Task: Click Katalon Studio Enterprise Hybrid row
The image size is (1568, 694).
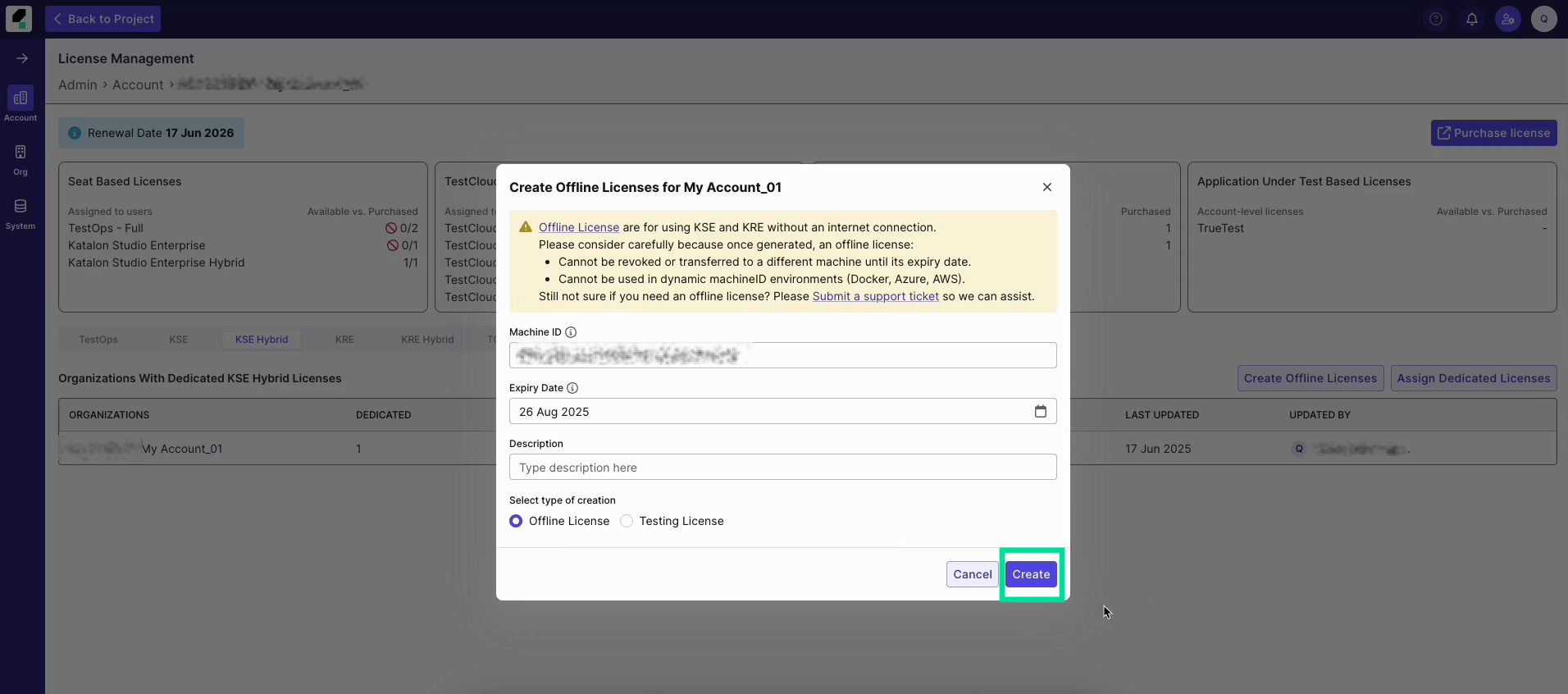Action: [x=243, y=263]
